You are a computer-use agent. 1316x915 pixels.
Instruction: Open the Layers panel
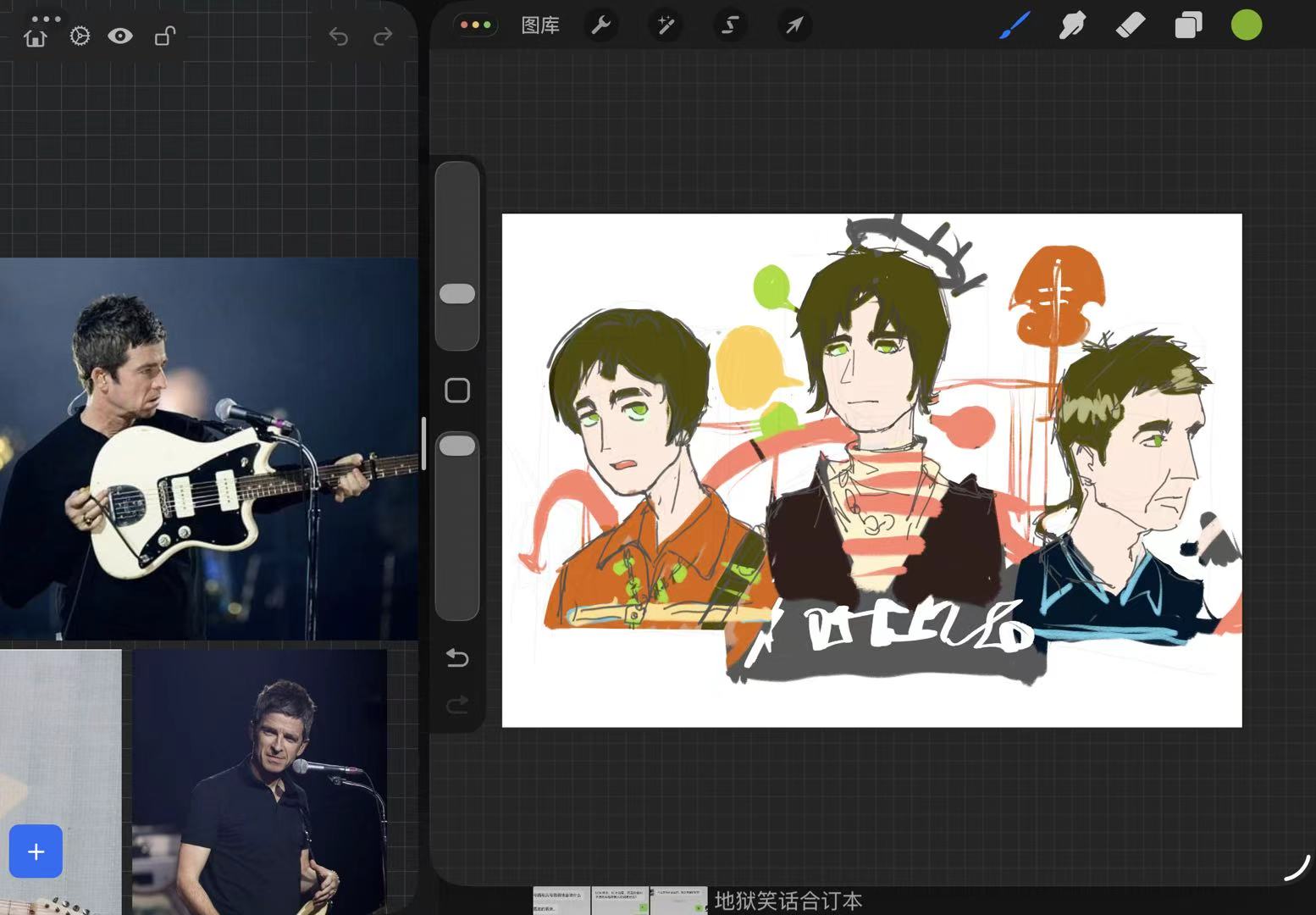(1188, 25)
